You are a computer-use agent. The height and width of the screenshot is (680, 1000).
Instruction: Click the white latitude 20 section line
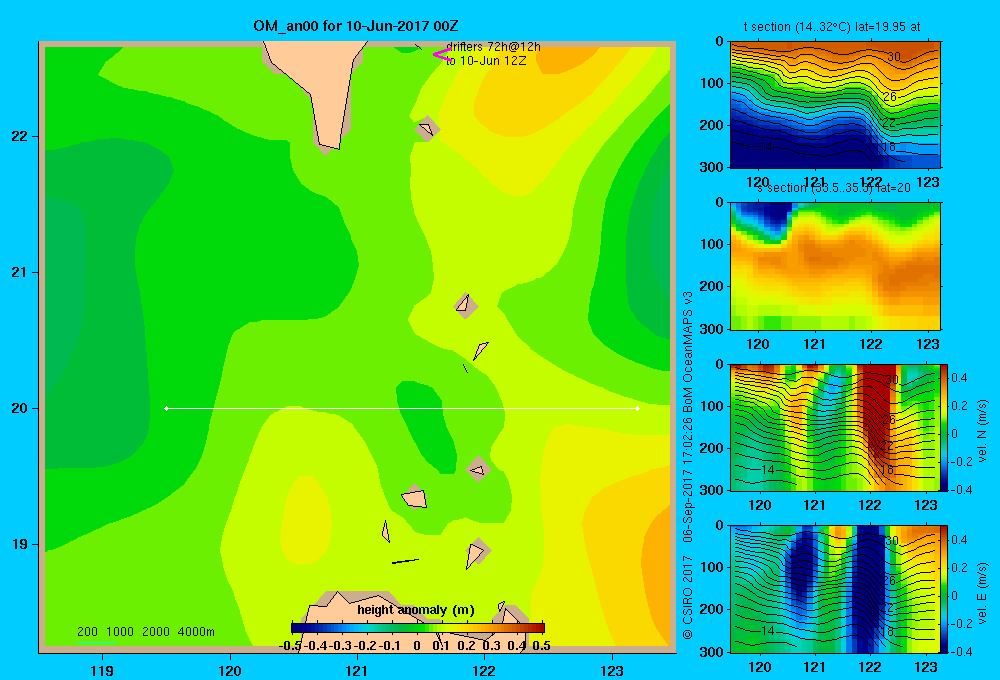402,408
